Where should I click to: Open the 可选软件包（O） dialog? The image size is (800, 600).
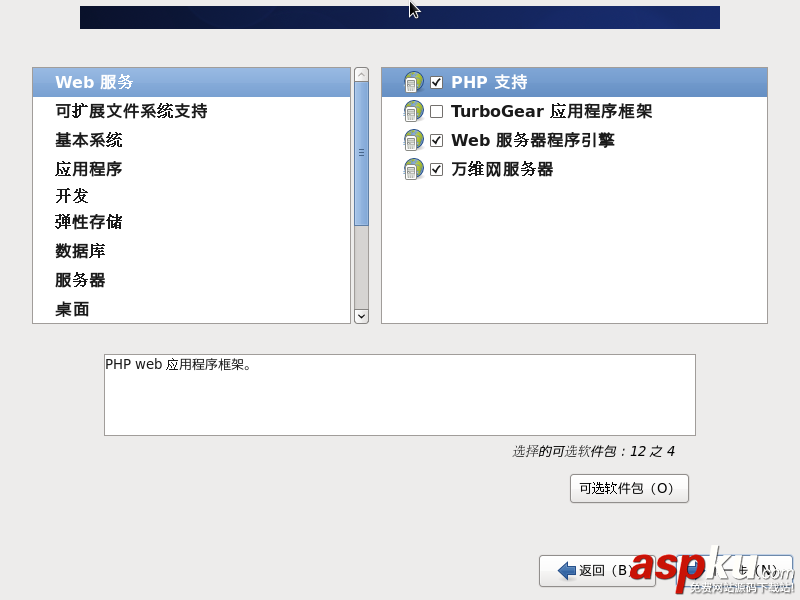pyautogui.click(x=628, y=488)
